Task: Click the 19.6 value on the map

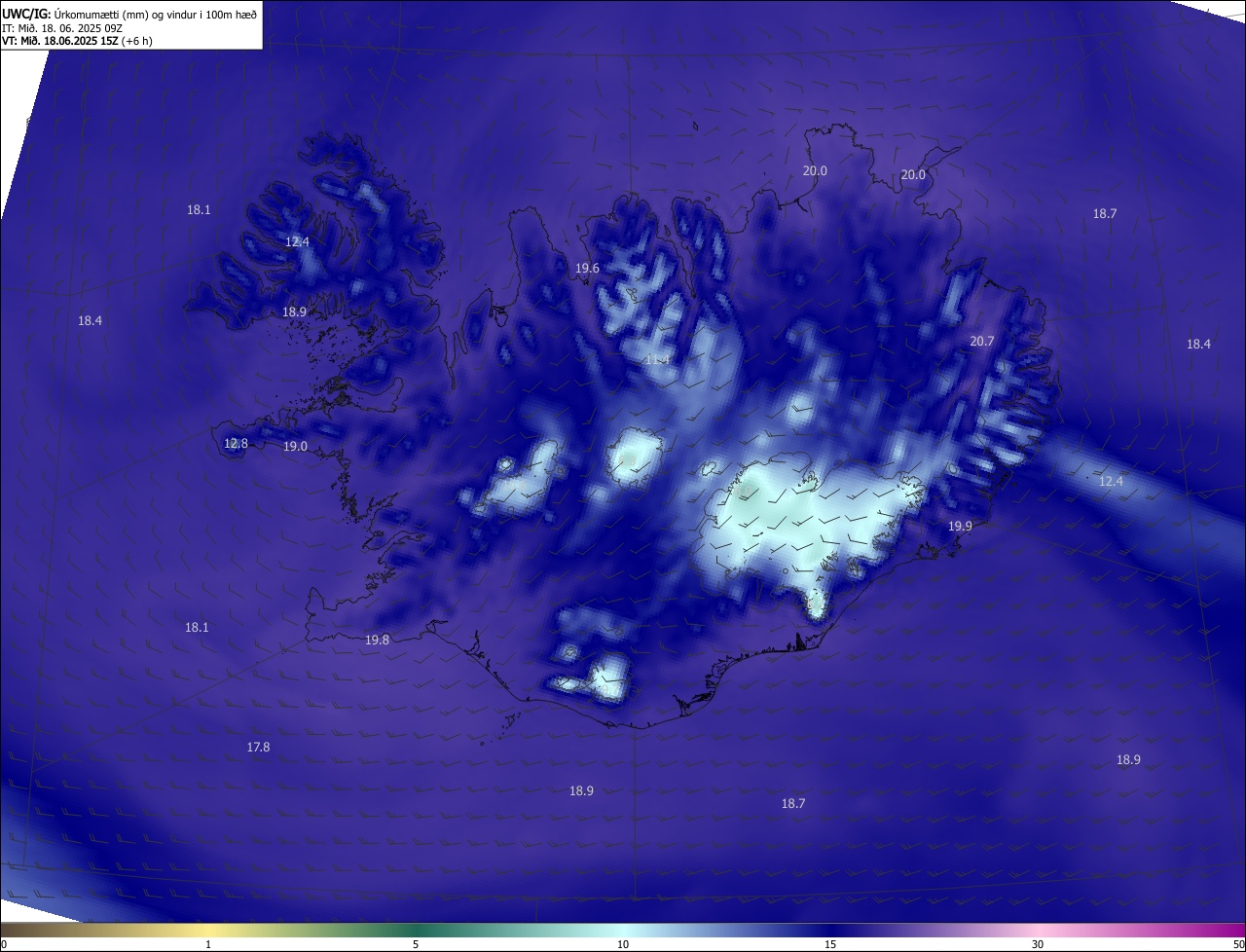Action: tap(587, 268)
